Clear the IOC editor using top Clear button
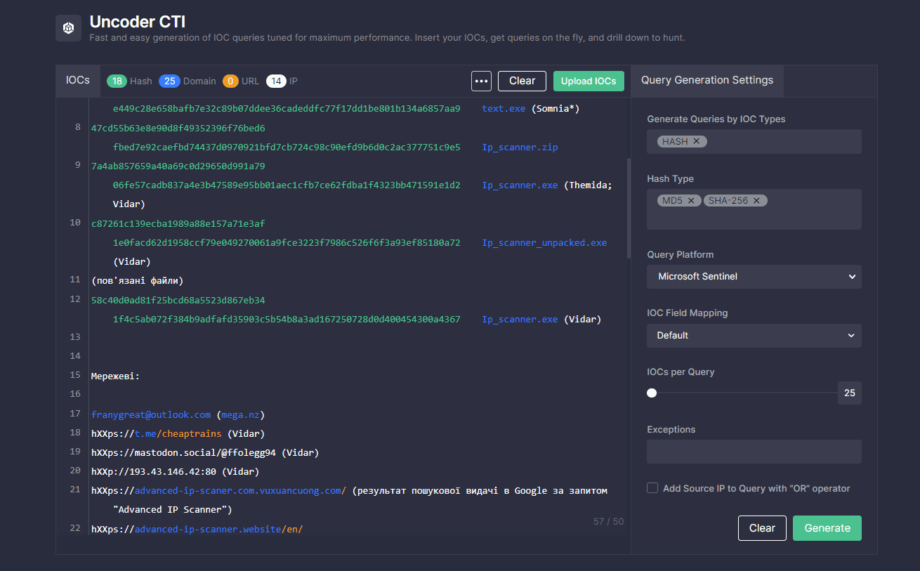The image size is (920, 571). tap(522, 81)
